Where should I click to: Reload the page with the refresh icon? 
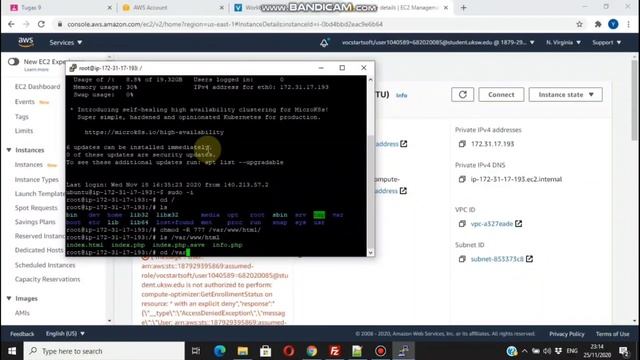(41, 24)
